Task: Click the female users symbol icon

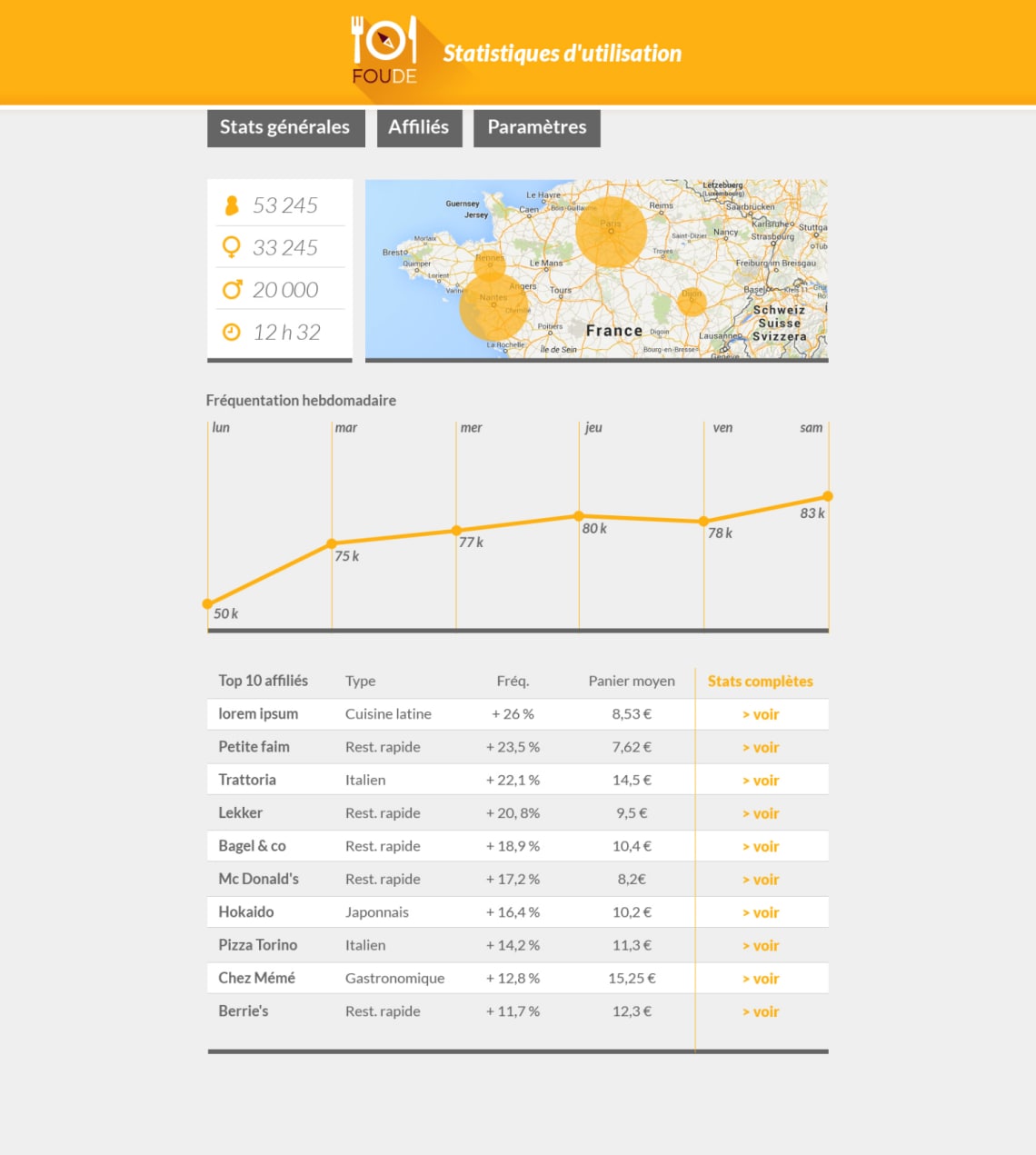Action: click(232, 247)
